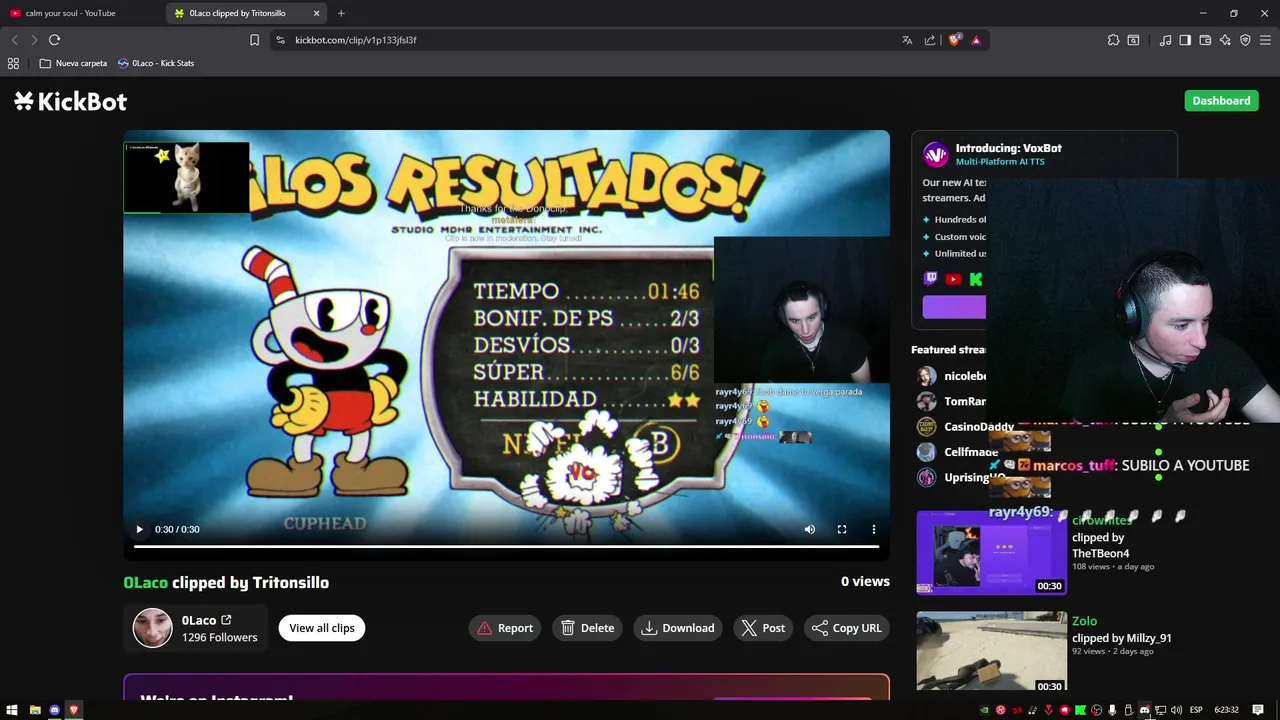Open Brave VPN shield icon

(x=1245, y=40)
